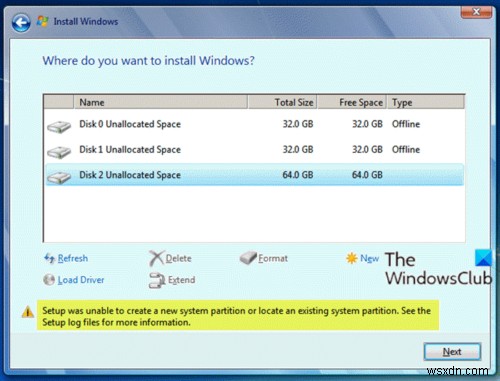500x381 pixels.
Task: Click the 64.0 GB total size value
Action: [x=298, y=175]
